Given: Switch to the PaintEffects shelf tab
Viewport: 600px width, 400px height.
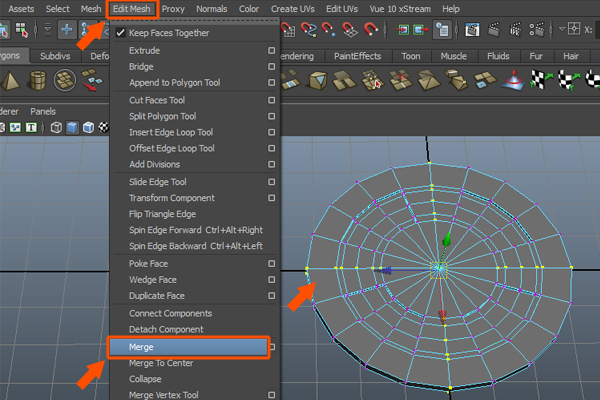Looking at the screenshot, I should point(355,56).
